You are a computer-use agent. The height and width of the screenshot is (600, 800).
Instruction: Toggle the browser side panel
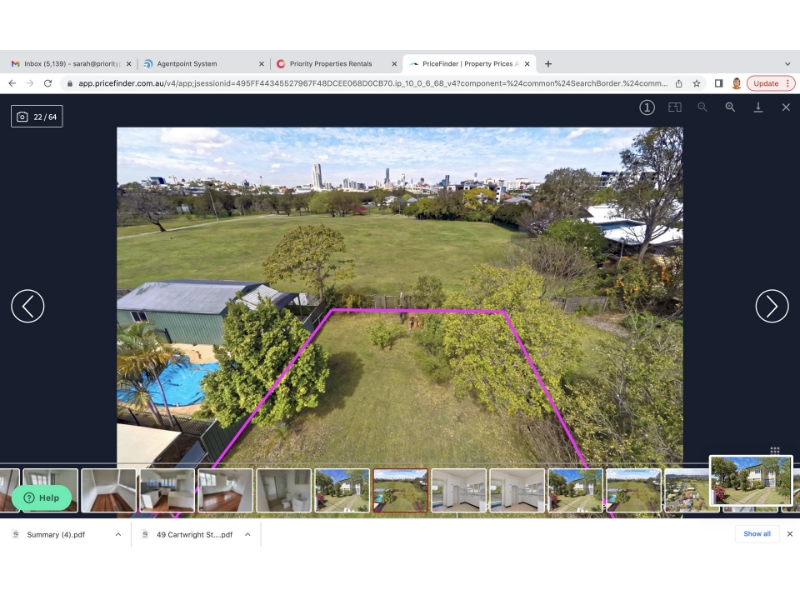coord(718,83)
